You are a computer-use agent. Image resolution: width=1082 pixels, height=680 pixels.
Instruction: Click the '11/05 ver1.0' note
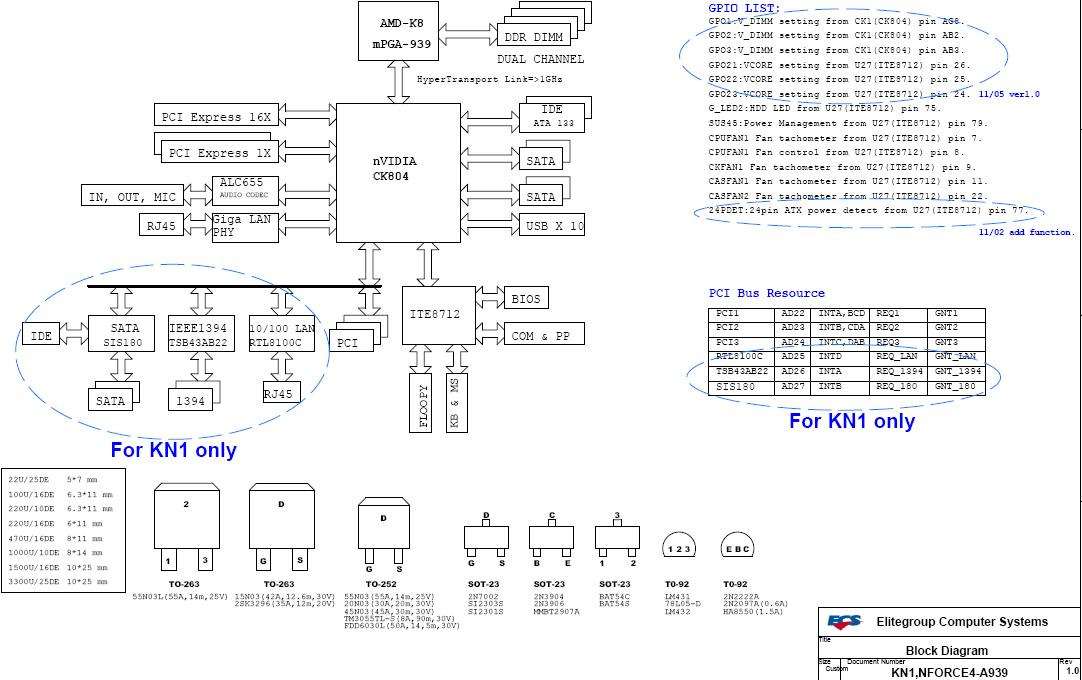pyautogui.click(x=1009, y=94)
